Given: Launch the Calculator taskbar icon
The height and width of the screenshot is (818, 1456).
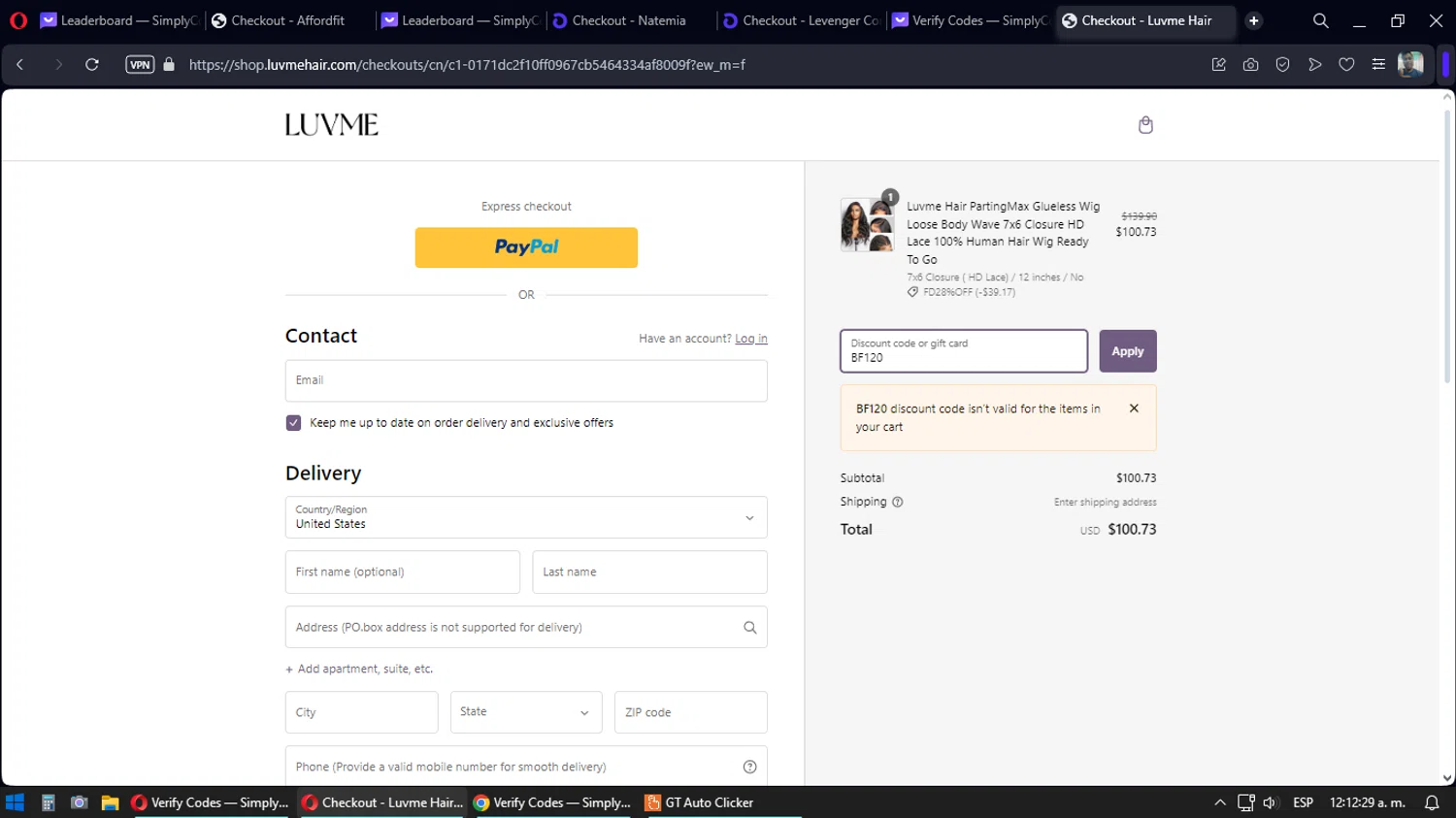Looking at the screenshot, I should [48, 802].
